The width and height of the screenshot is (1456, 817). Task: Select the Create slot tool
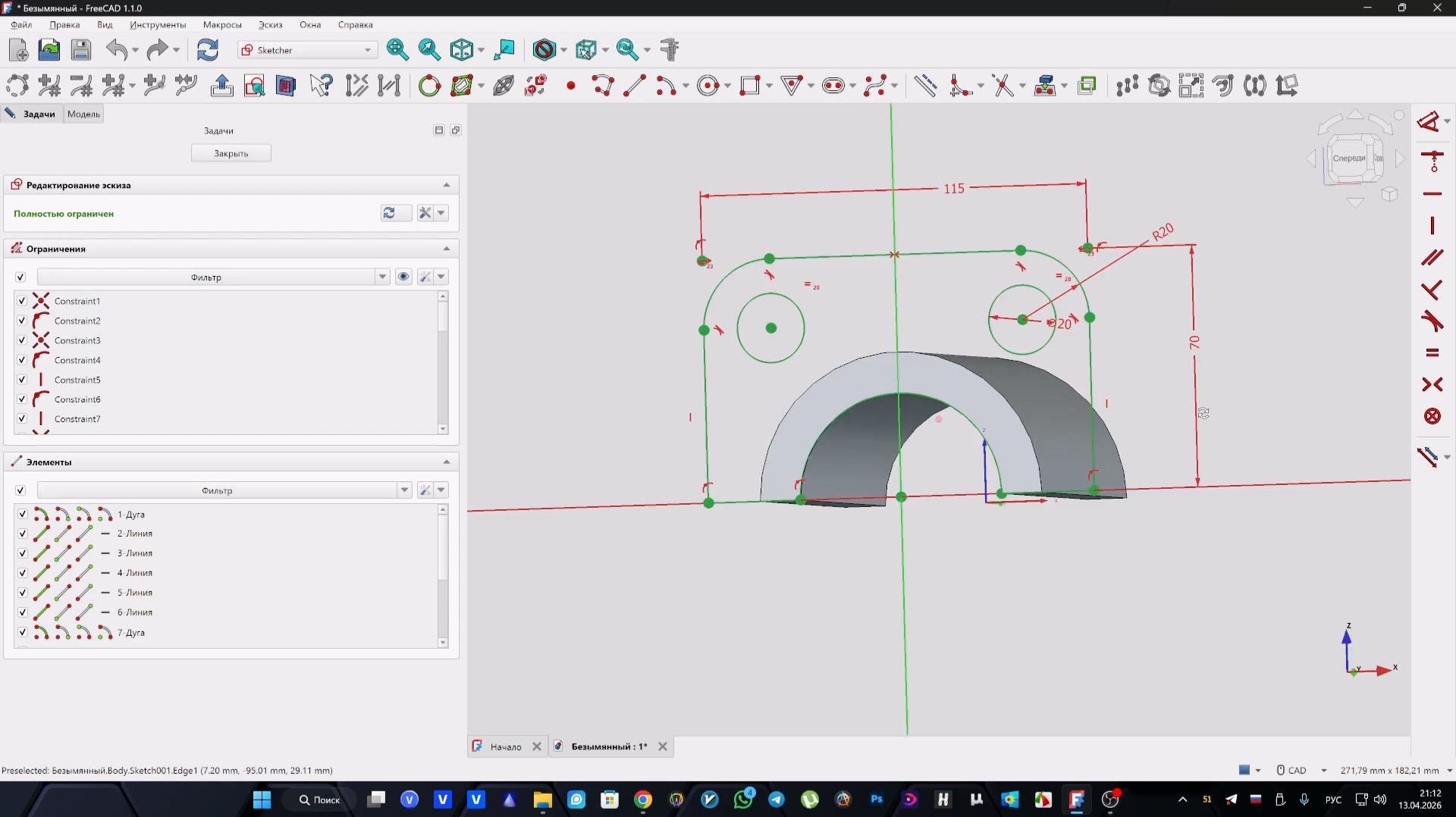[834, 86]
